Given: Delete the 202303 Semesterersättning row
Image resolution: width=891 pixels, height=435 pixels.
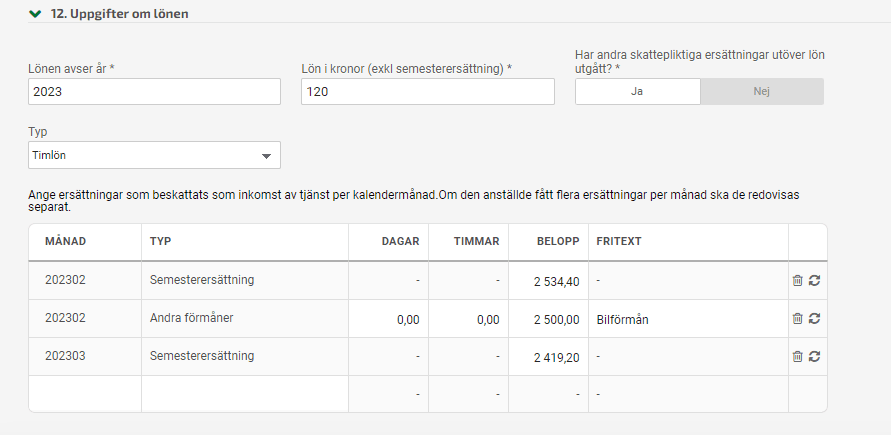Looking at the screenshot, I should point(797,357).
